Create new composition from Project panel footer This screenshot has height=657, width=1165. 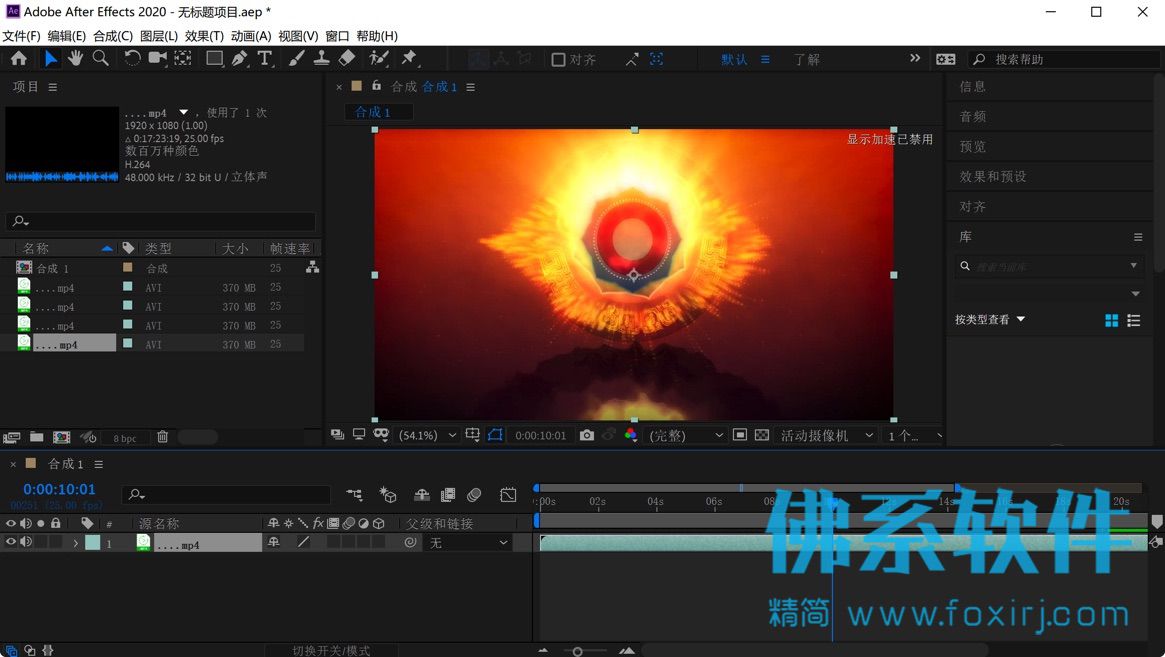click(62, 437)
